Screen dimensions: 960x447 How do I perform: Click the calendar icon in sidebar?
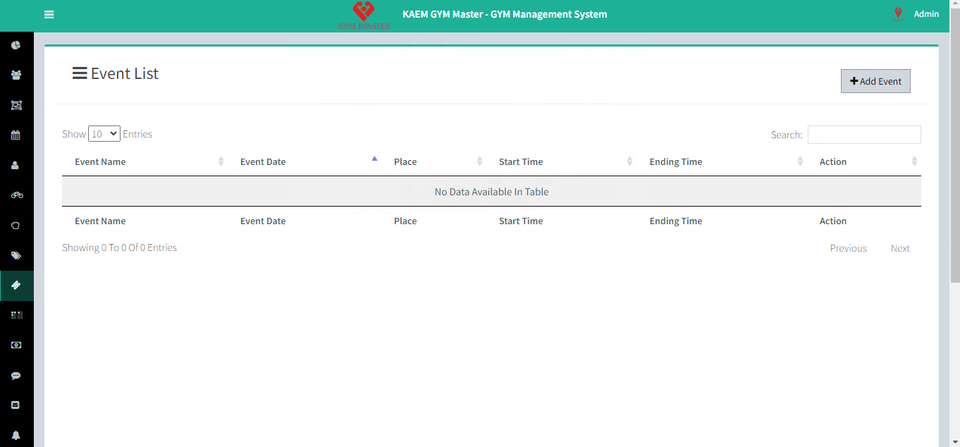[16, 135]
